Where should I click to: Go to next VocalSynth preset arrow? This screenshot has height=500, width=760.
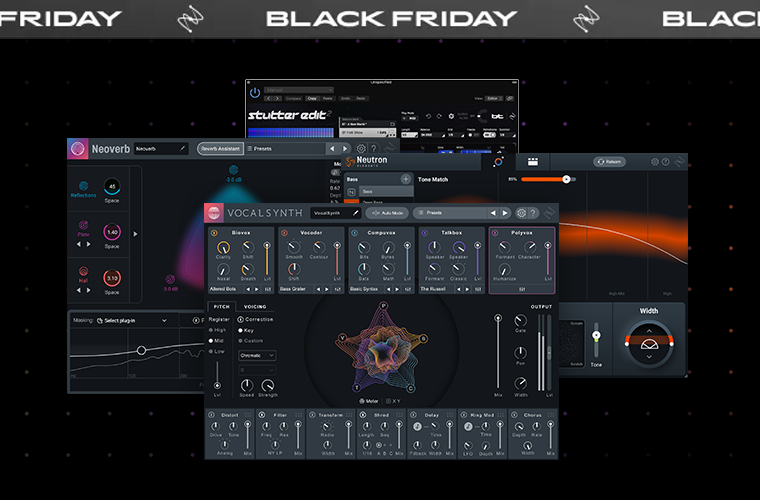pos(505,213)
